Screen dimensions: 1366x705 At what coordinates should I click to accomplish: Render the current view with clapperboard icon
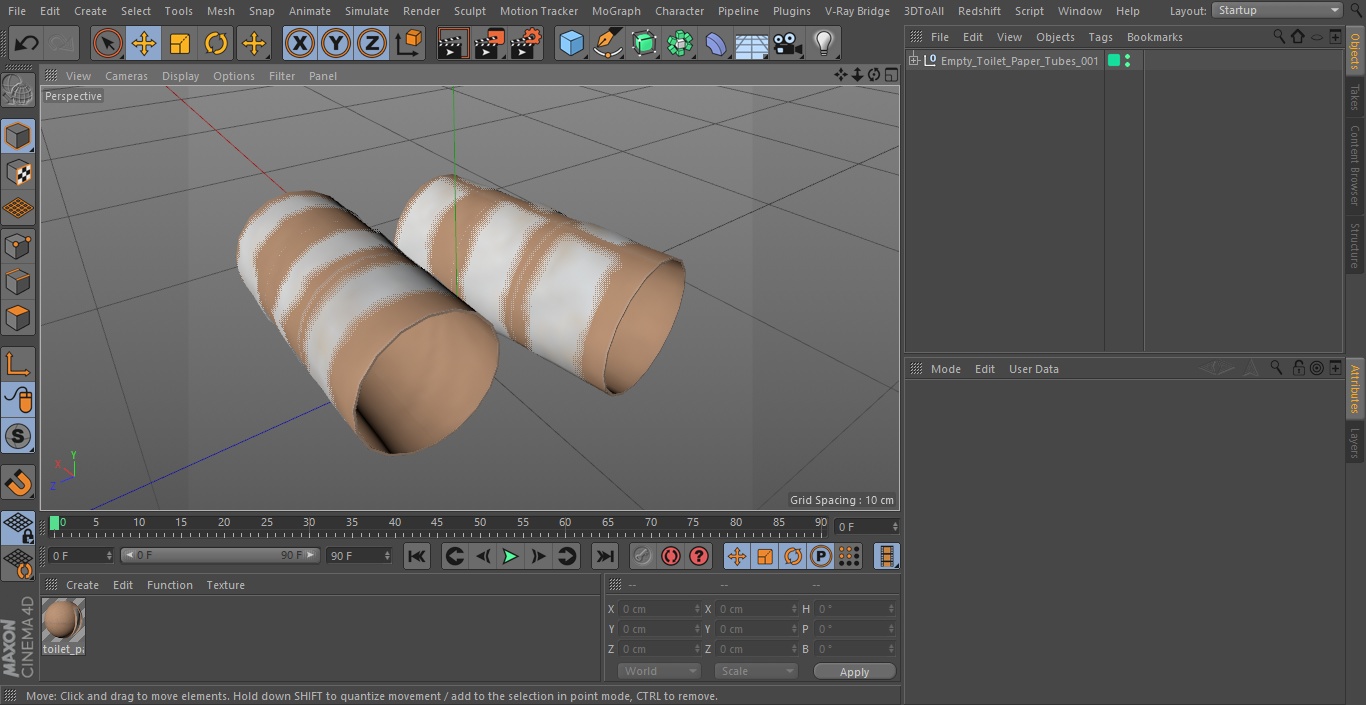click(x=453, y=43)
